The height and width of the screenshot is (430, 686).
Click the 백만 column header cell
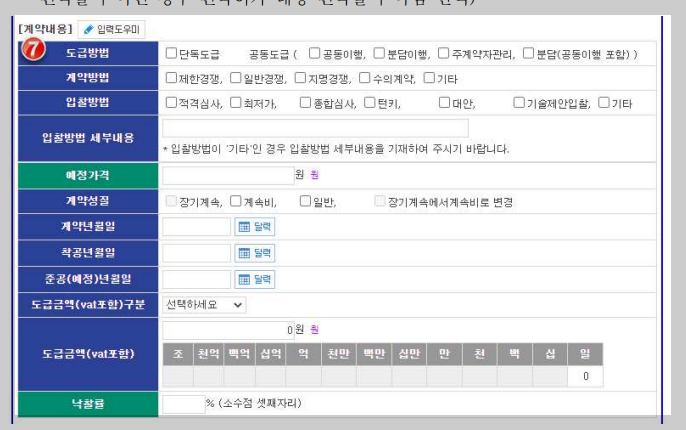click(x=374, y=354)
